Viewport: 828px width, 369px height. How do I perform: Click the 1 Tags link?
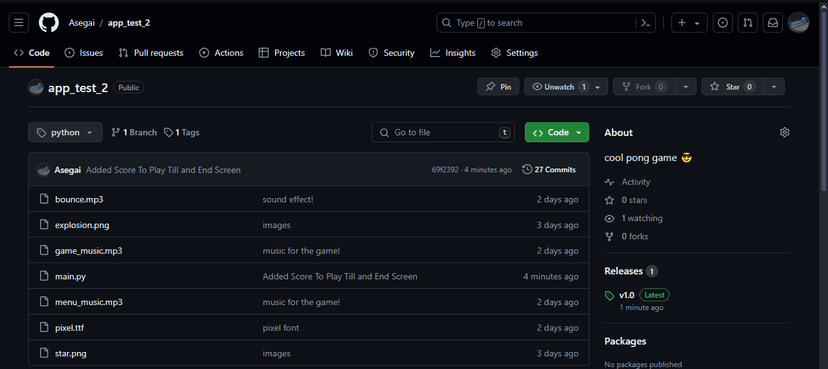pyautogui.click(x=182, y=133)
